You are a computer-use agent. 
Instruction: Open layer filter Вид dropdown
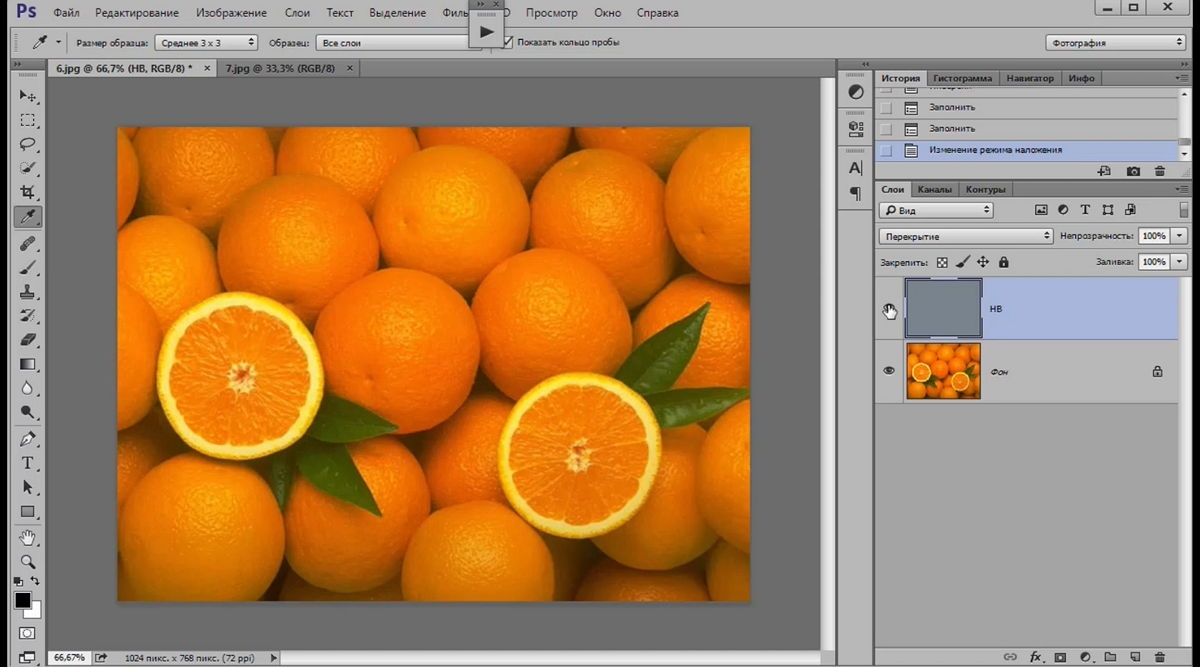click(x=936, y=210)
